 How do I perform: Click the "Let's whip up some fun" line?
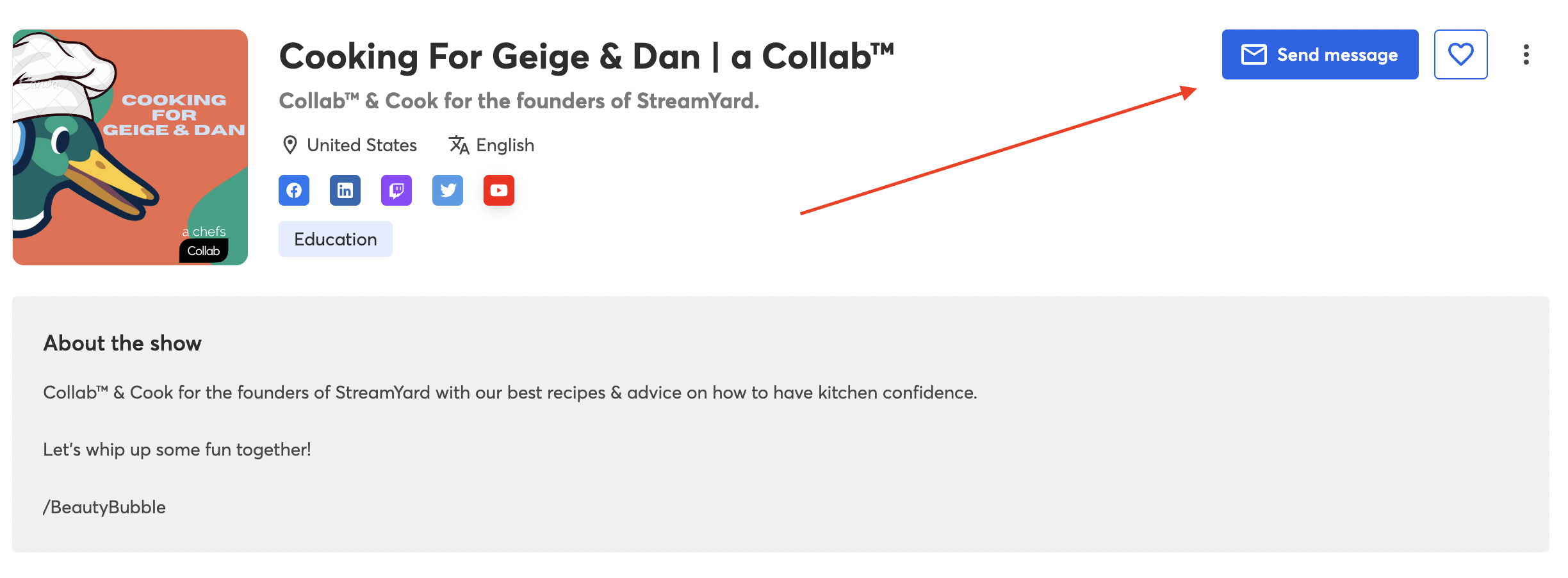tap(177, 450)
